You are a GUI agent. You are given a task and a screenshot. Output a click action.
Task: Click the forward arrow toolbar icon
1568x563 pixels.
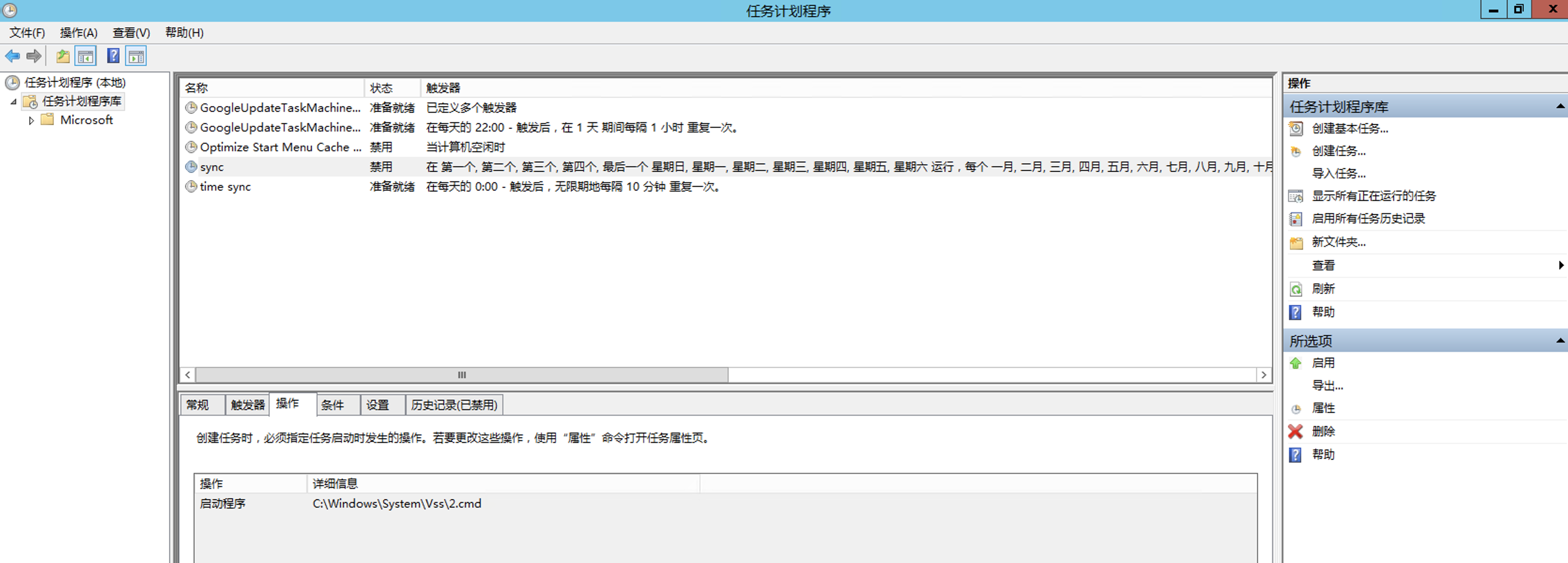pos(34,57)
